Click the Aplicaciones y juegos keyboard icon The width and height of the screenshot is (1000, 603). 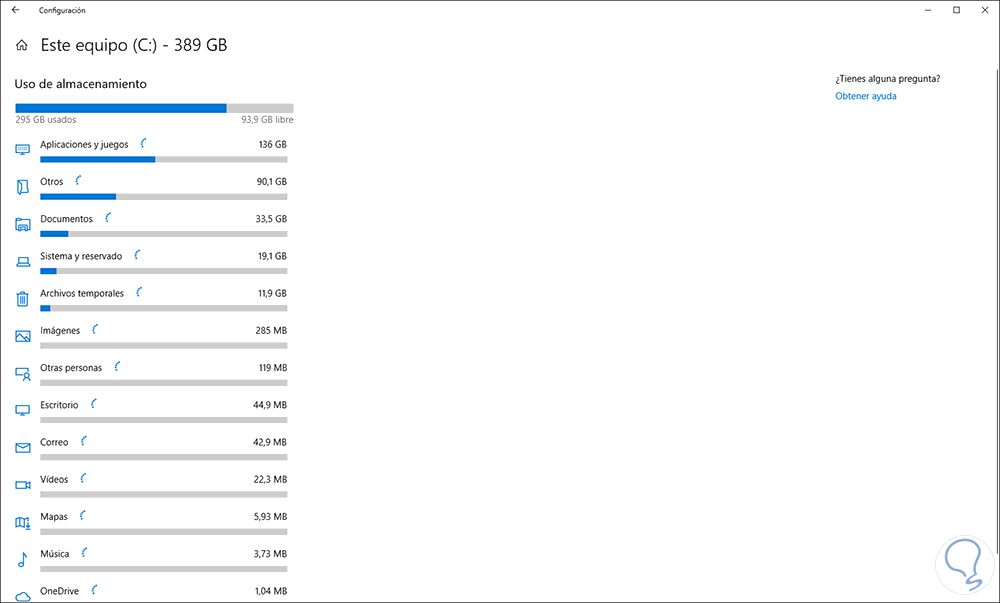23,150
